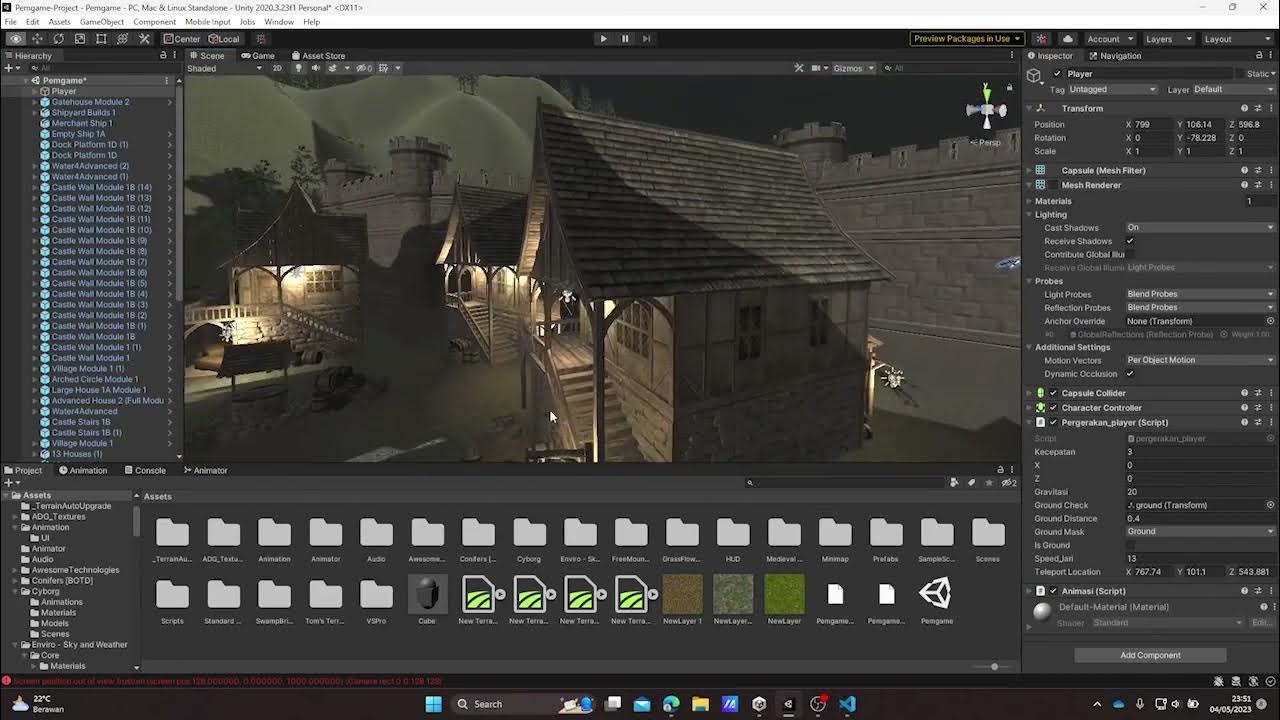The width and height of the screenshot is (1280, 720).
Task: Open Collab services icon
Action: click(x=1041, y=39)
